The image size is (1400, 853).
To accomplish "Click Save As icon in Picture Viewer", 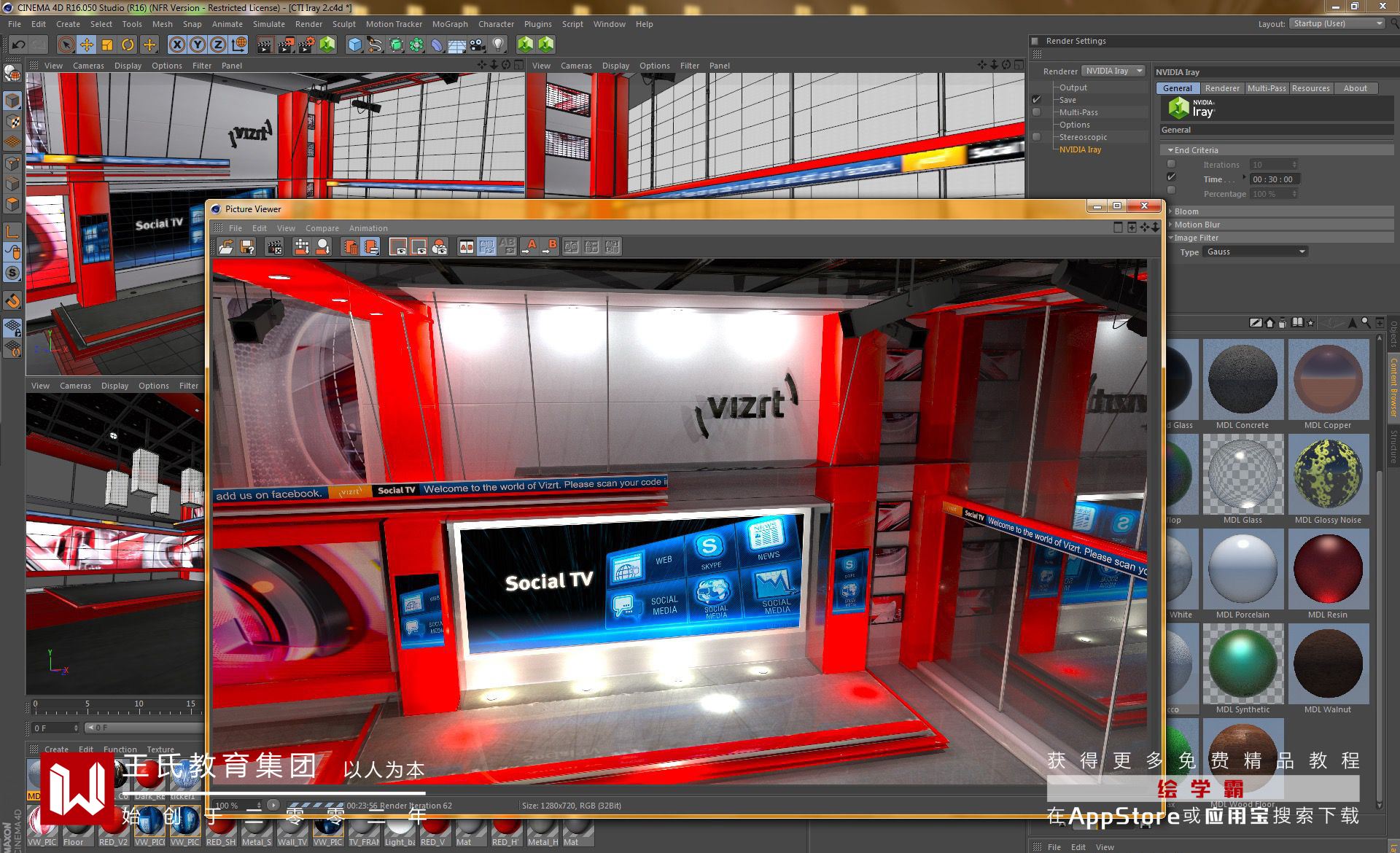I will (247, 247).
